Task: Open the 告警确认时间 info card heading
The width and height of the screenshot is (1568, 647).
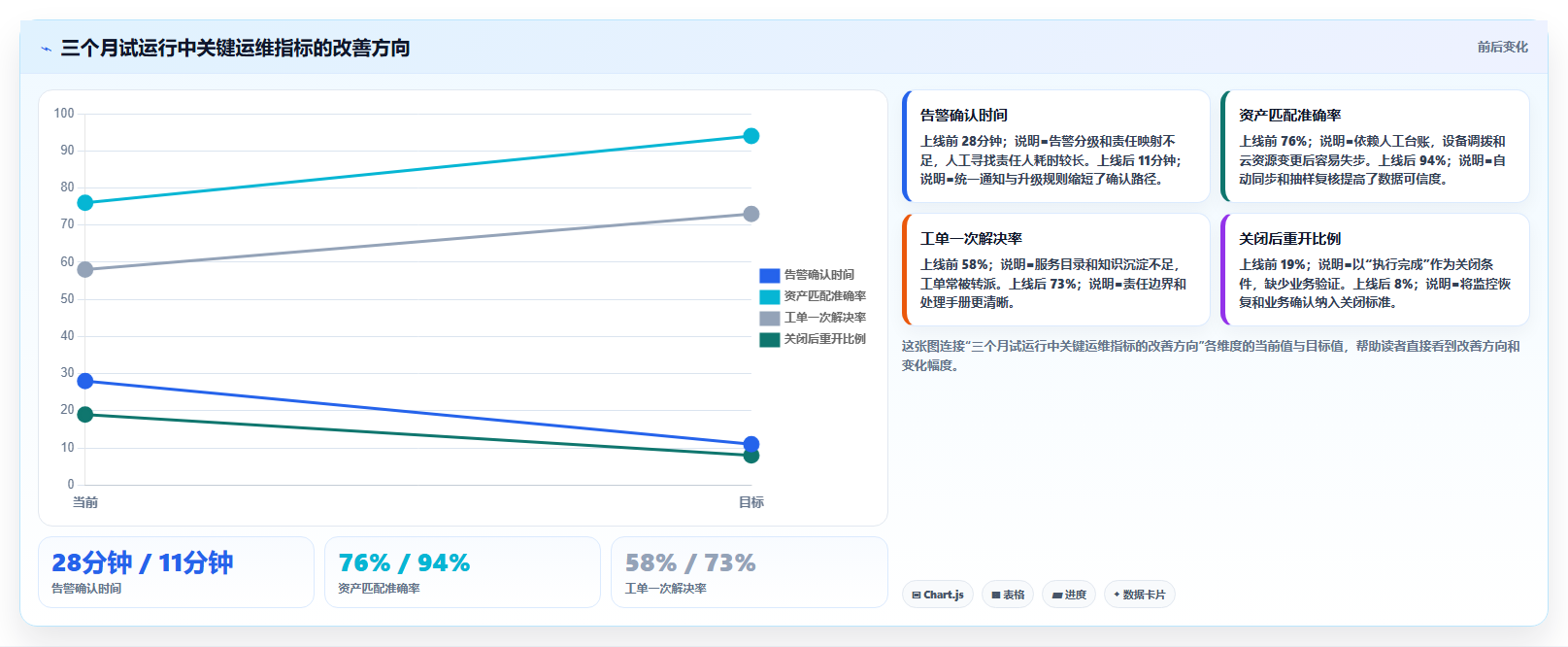Action: point(964,116)
